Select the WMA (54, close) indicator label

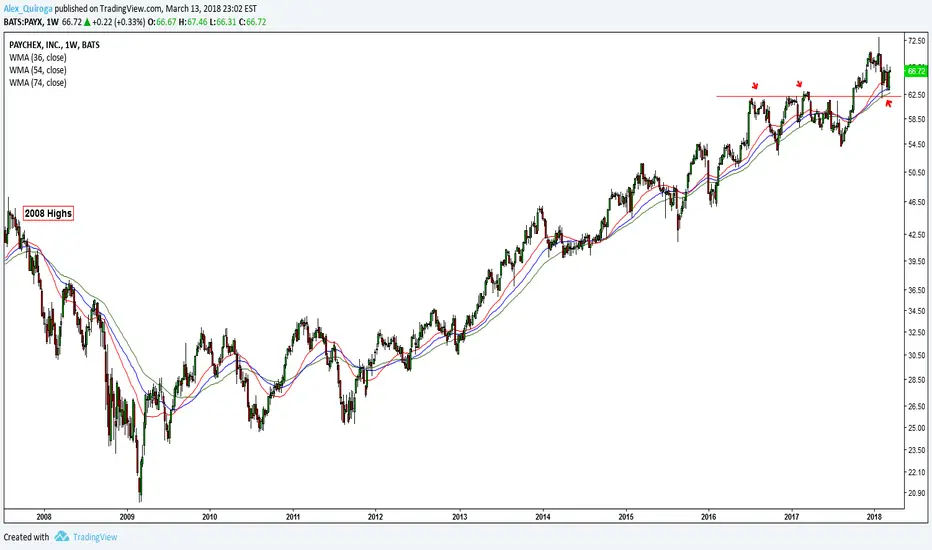coord(37,70)
